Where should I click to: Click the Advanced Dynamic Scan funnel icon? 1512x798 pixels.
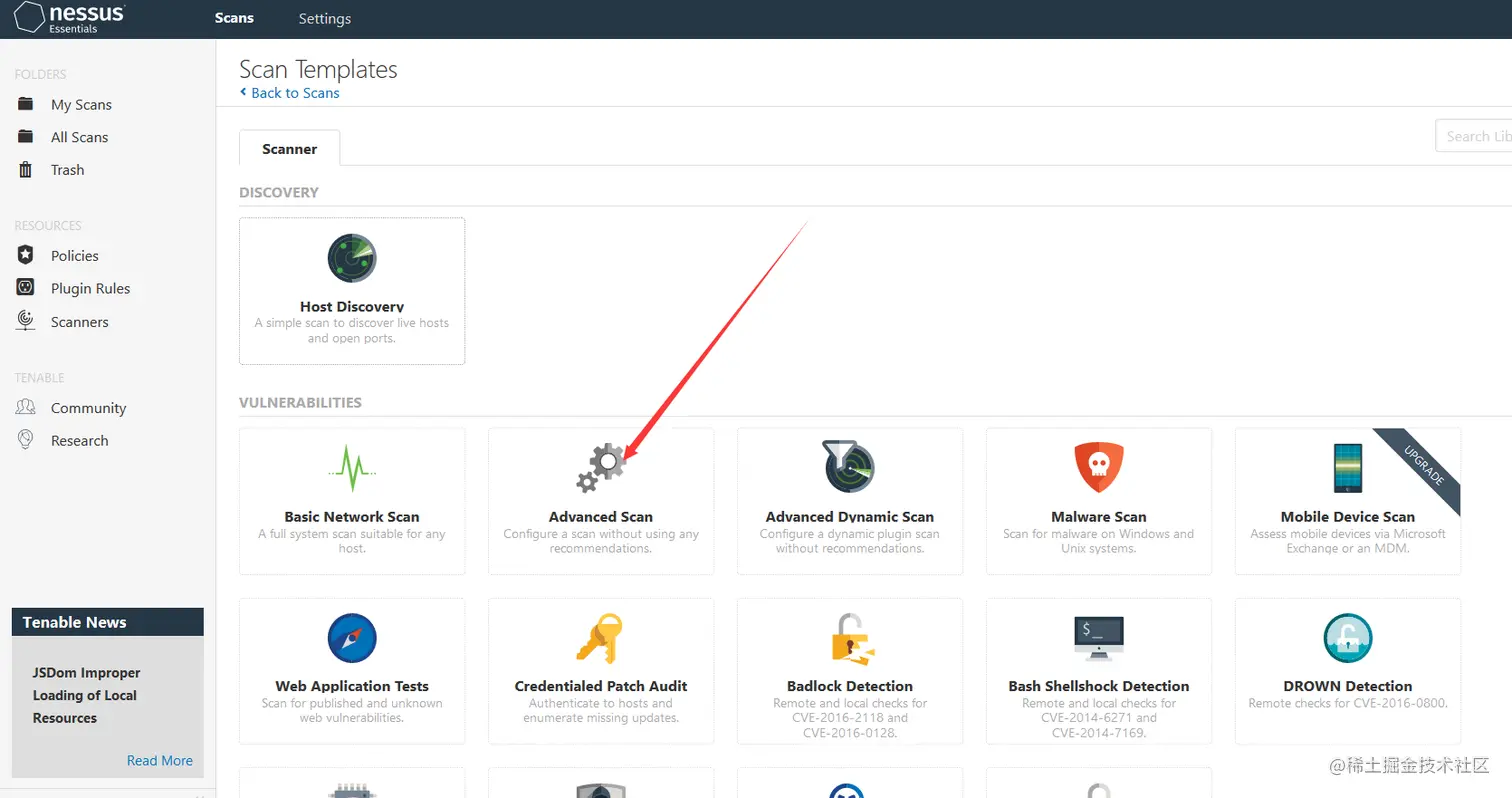pos(849,466)
